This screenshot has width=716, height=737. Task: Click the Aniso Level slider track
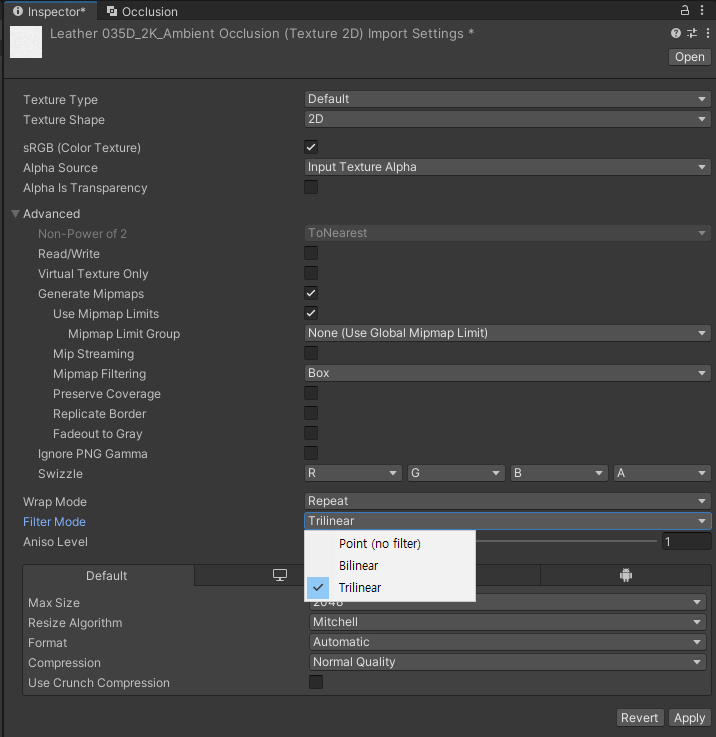point(566,541)
